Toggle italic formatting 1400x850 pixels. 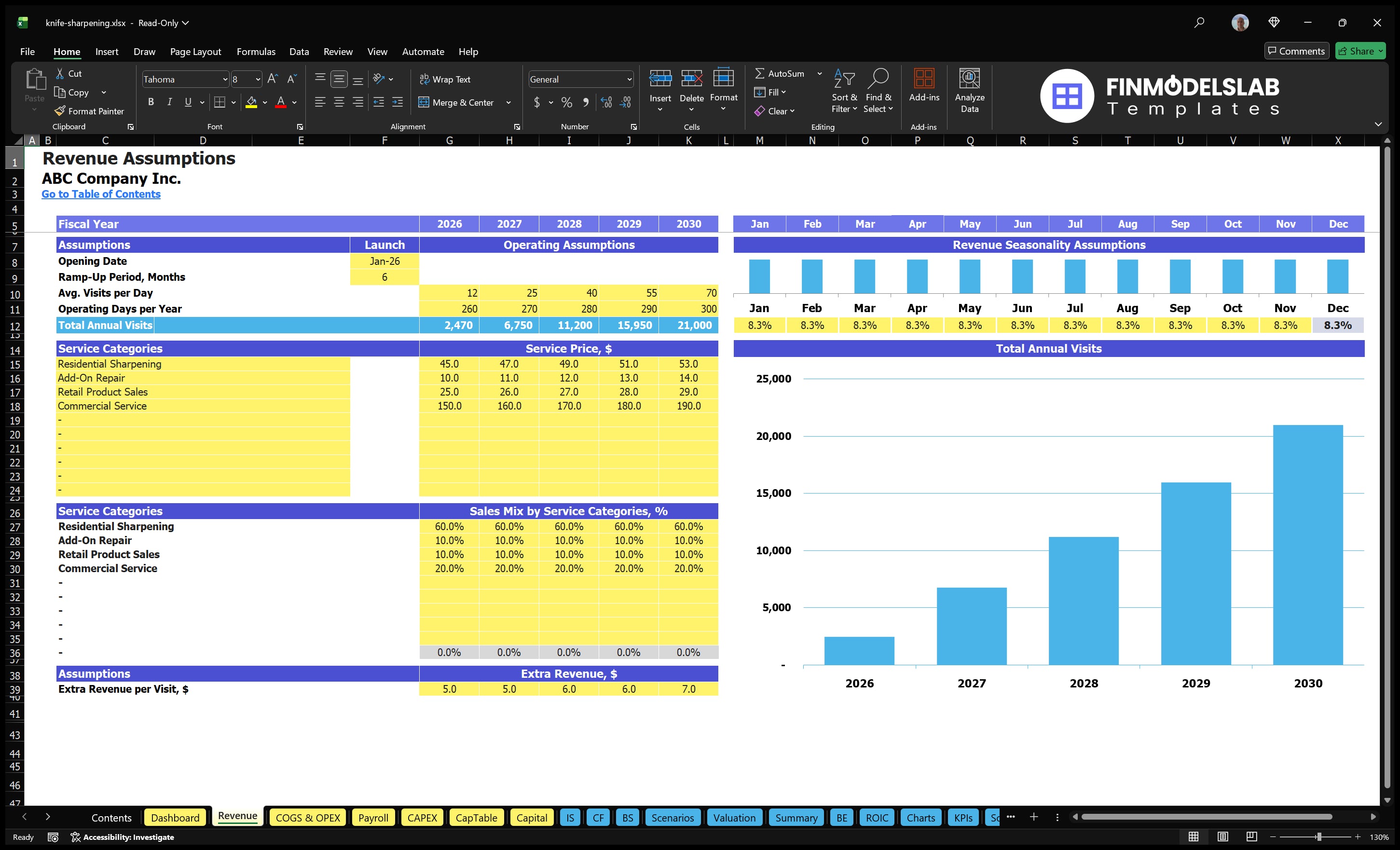(x=169, y=102)
